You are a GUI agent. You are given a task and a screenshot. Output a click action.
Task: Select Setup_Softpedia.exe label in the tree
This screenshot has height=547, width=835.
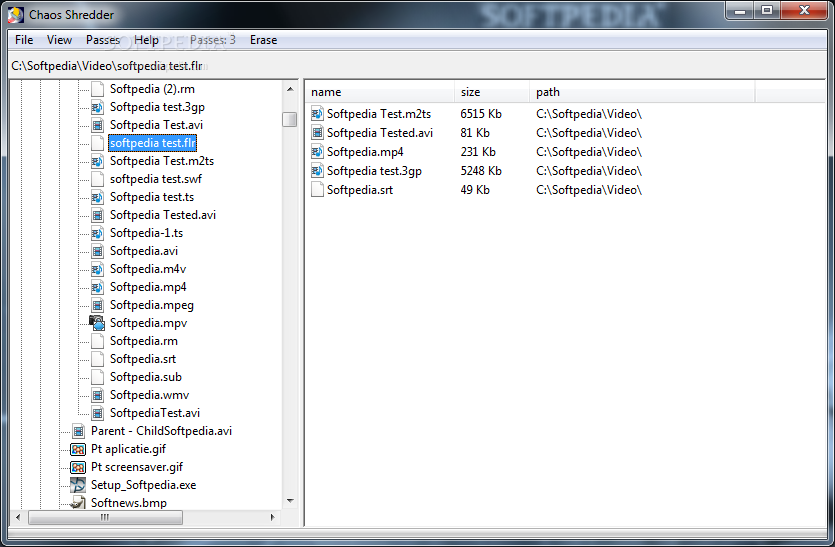point(143,485)
